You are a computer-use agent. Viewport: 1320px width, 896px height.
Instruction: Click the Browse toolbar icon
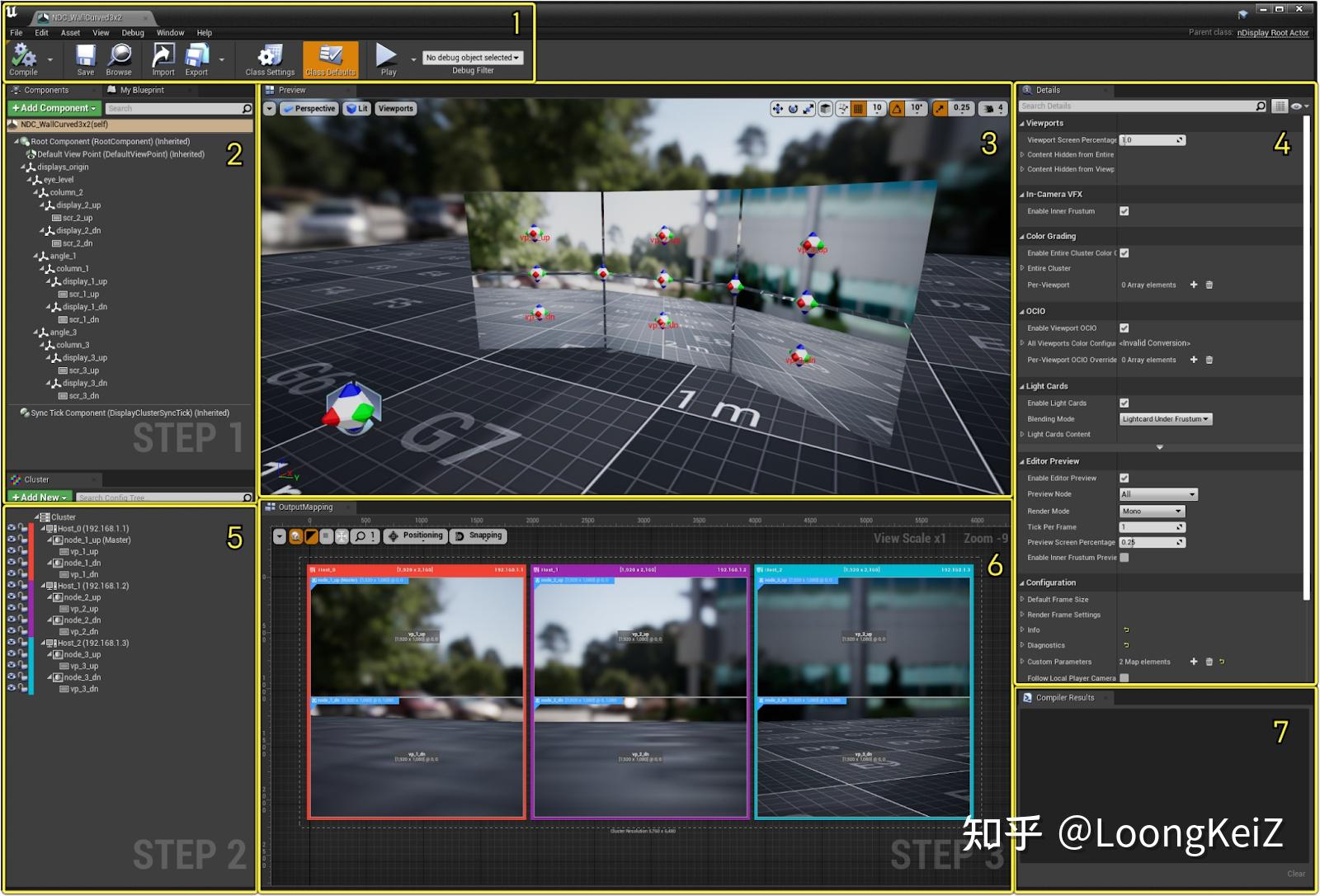(120, 59)
